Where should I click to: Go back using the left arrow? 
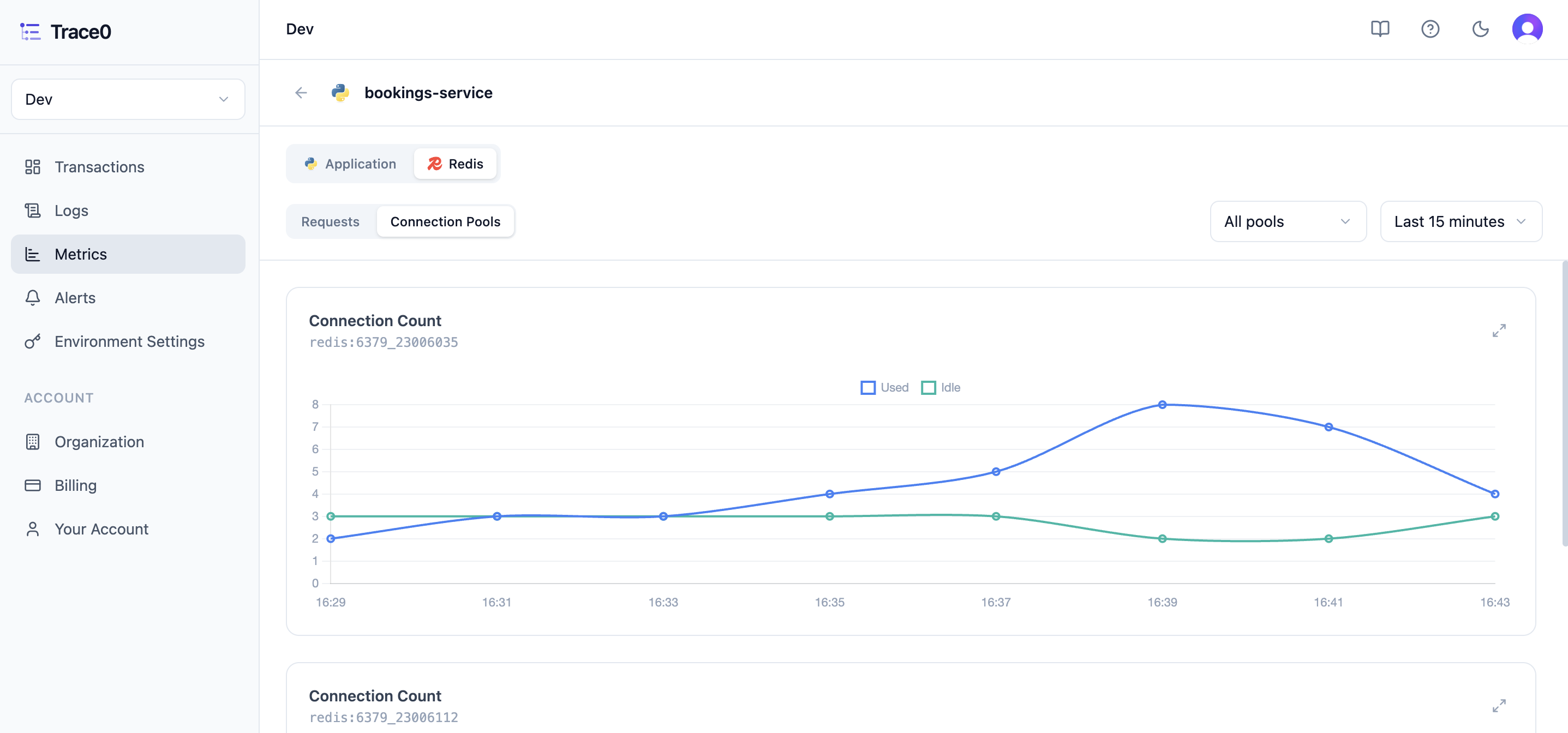click(301, 93)
